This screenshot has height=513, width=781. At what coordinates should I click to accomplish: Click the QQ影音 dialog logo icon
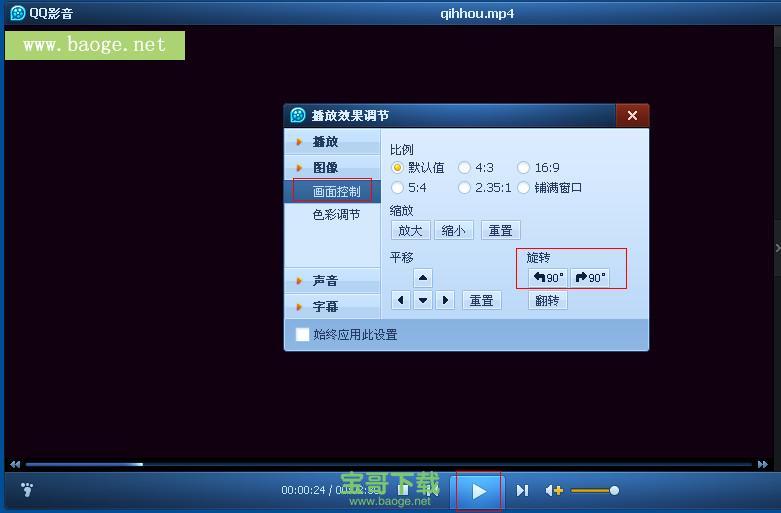coord(298,116)
